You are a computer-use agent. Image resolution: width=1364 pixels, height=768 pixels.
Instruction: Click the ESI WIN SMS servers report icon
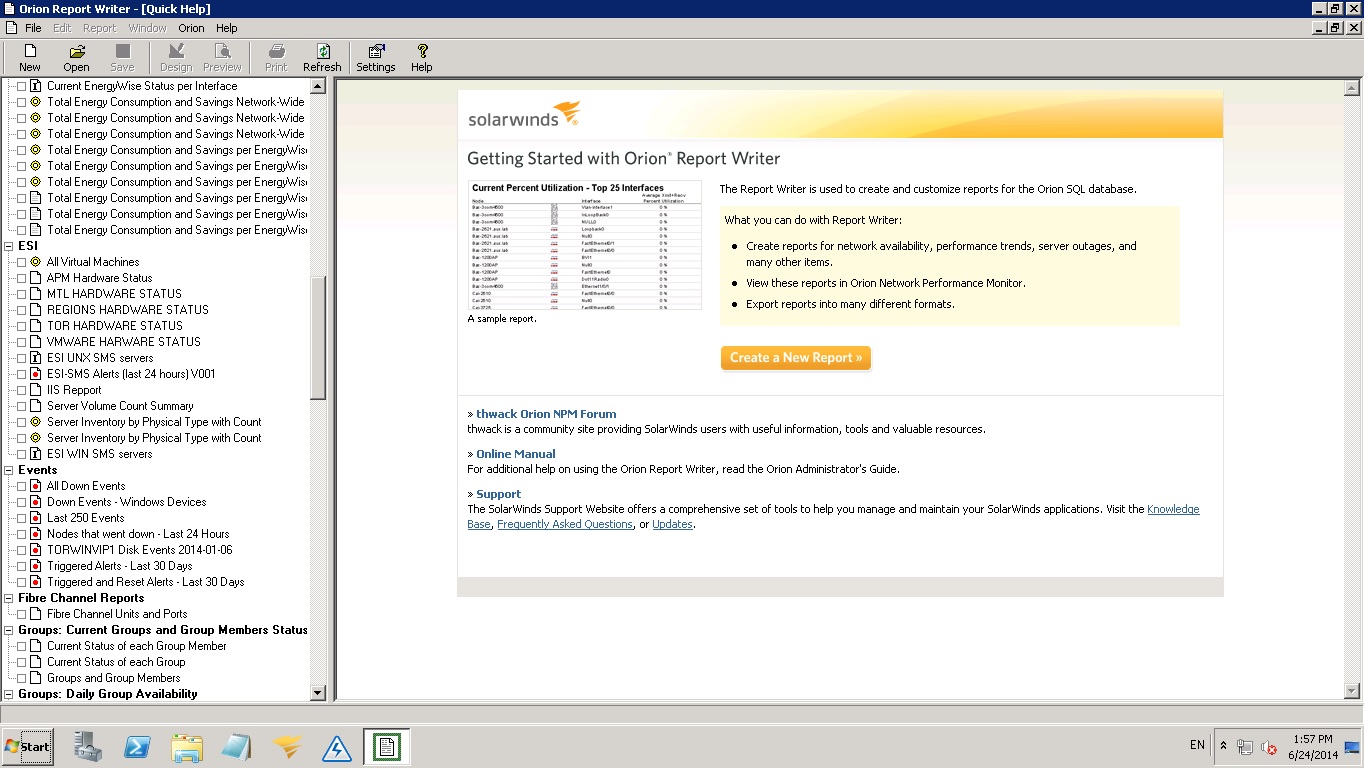35,454
